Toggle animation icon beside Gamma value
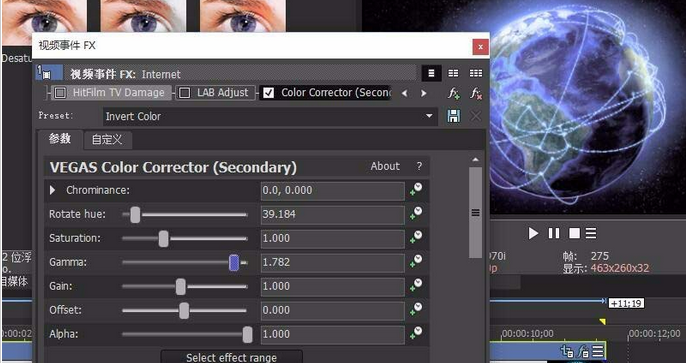 coord(416,262)
